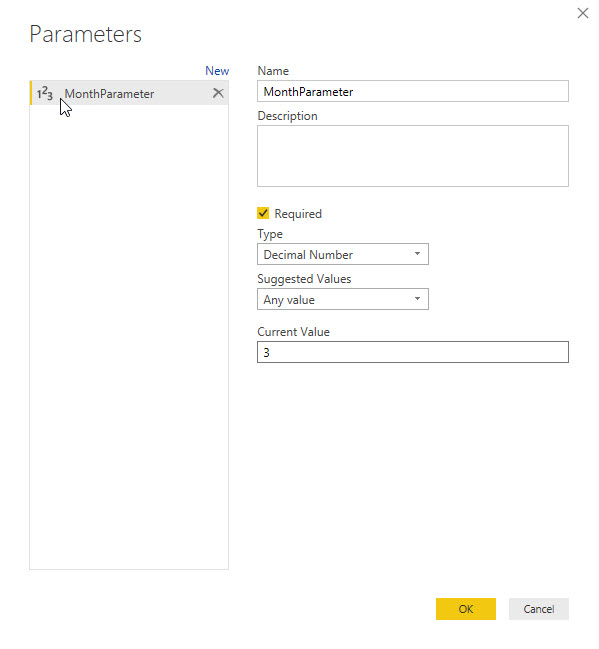Click inside the empty Description text box
This screenshot has width=599, height=649.
[413, 156]
